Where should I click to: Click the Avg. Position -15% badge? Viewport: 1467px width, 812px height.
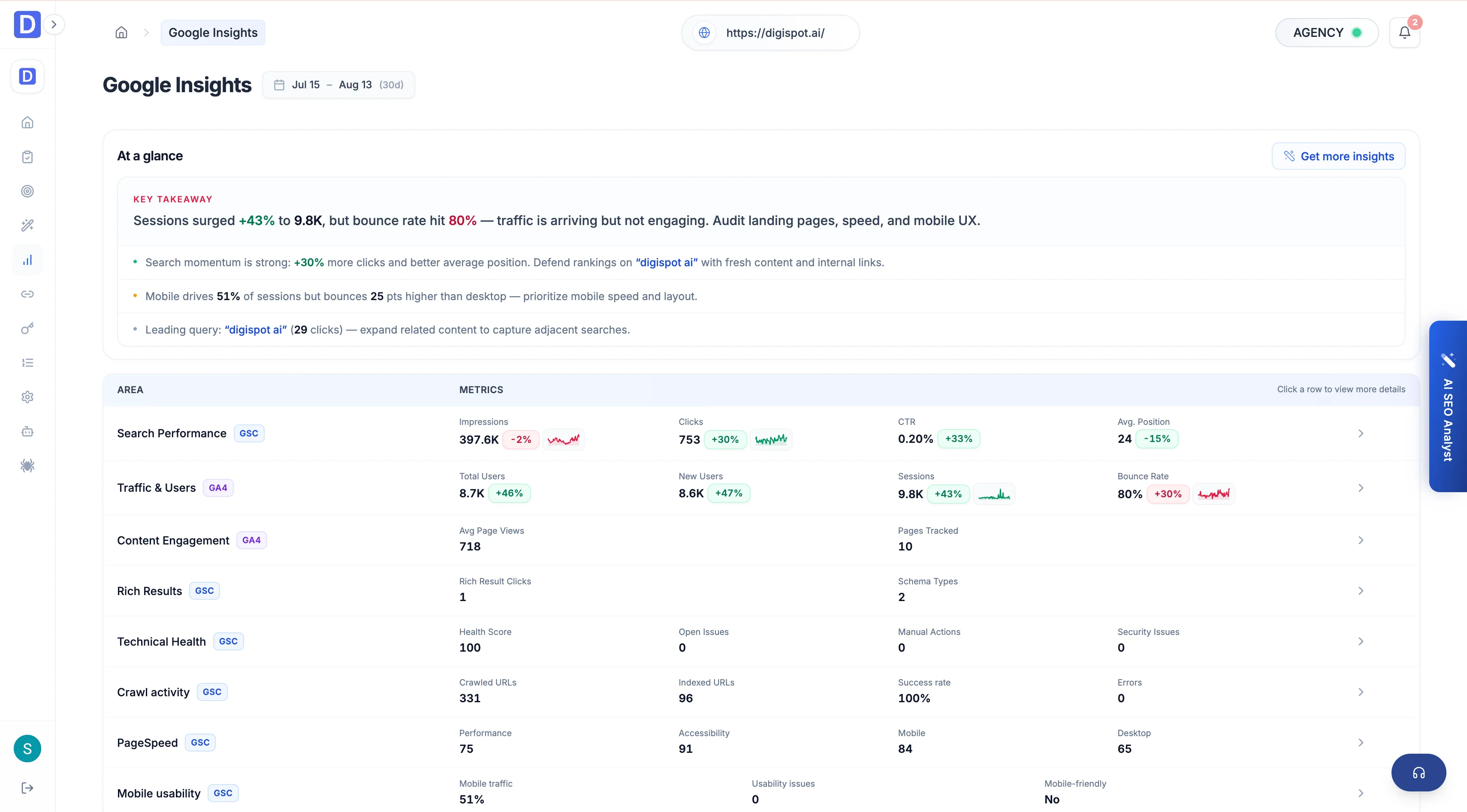(1156, 439)
